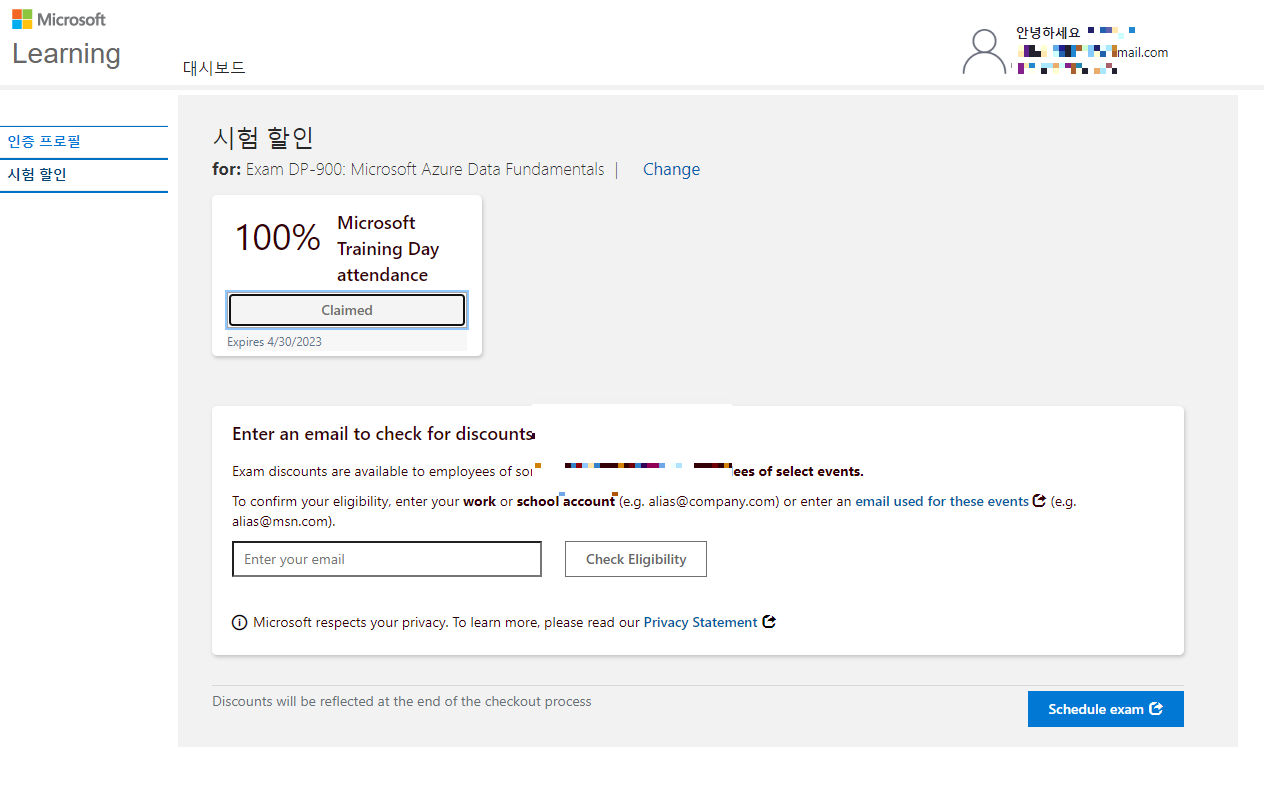The width and height of the screenshot is (1264, 792).
Task: Click the privacy info circle icon
Action: click(x=240, y=622)
